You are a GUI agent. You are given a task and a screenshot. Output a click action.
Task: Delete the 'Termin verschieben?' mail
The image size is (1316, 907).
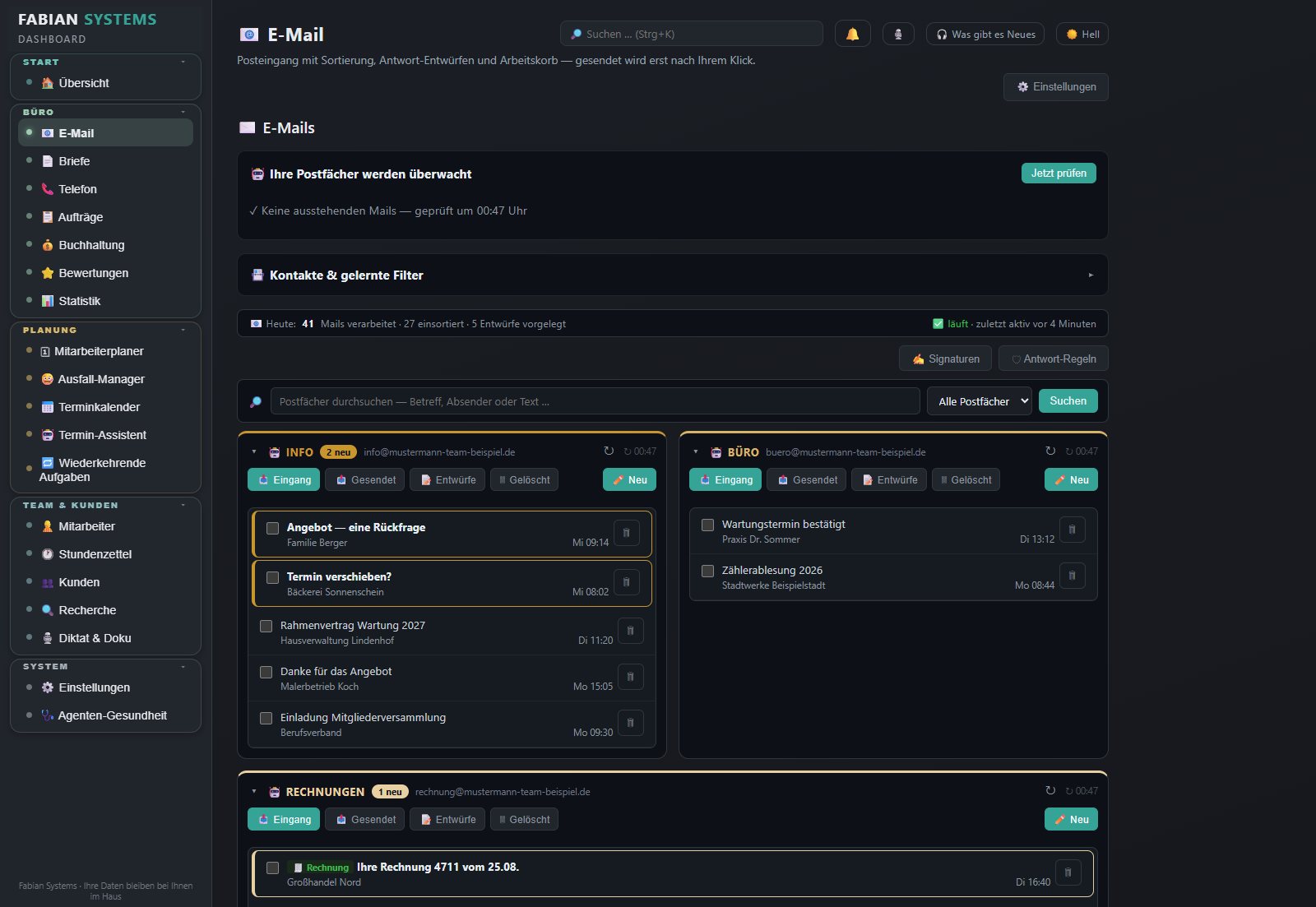[x=626, y=582]
